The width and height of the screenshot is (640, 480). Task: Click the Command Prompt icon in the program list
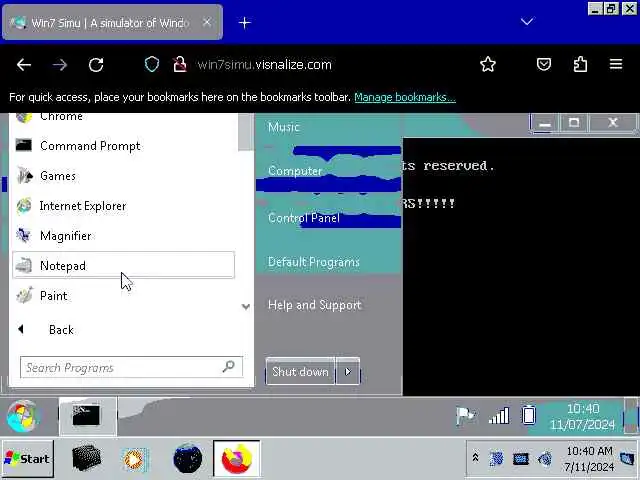[x=24, y=145]
